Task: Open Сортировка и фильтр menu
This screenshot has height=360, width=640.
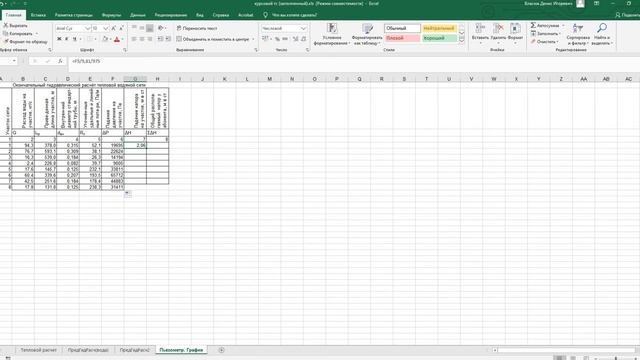Action: click(x=578, y=34)
